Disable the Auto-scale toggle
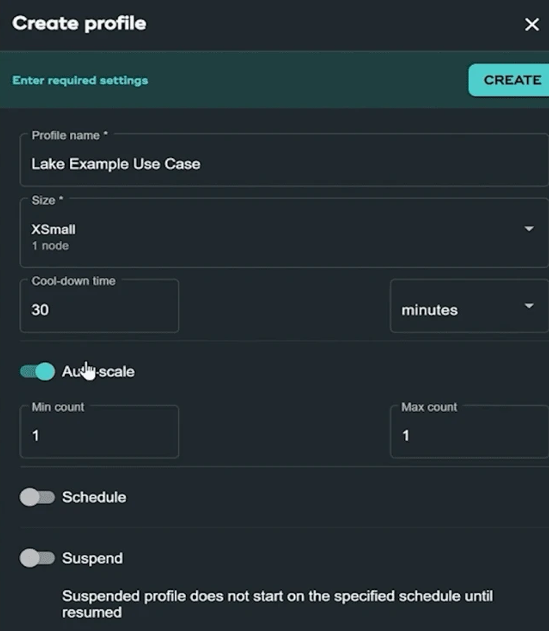The image size is (550, 632). pyautogui.click(x=37, y=371)
